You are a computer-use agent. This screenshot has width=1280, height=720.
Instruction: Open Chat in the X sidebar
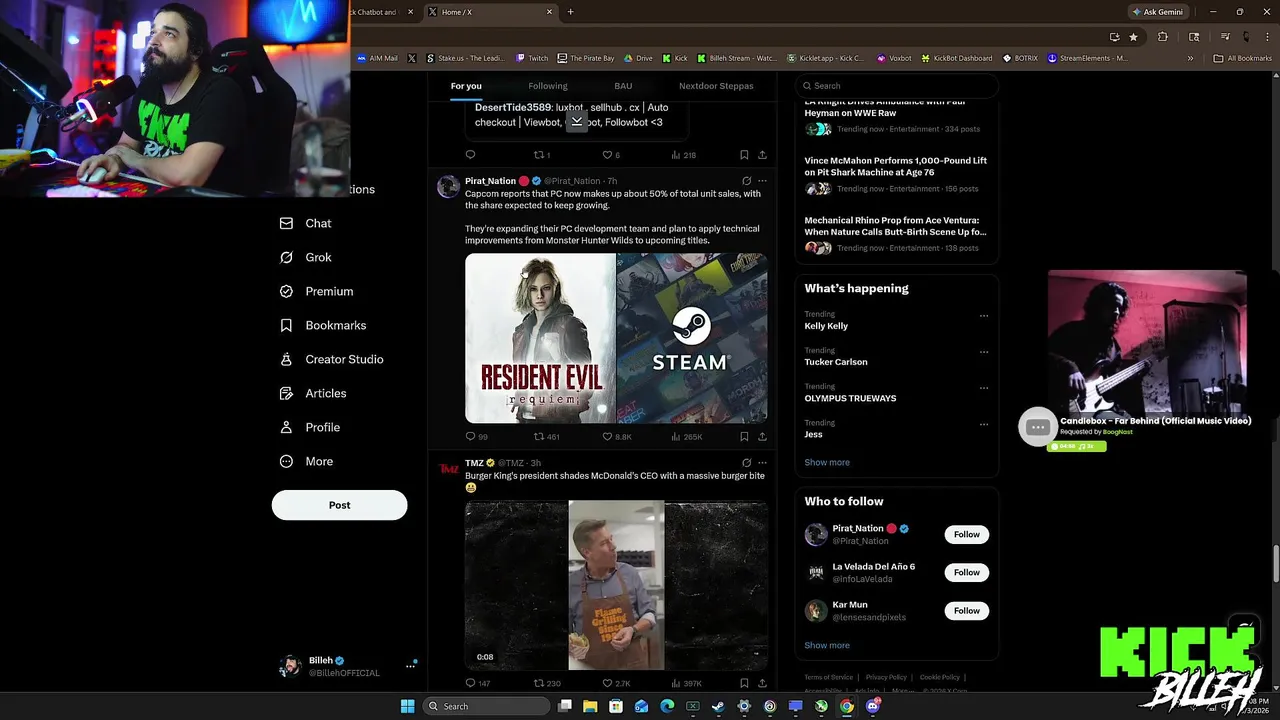[x=306, y=223]
